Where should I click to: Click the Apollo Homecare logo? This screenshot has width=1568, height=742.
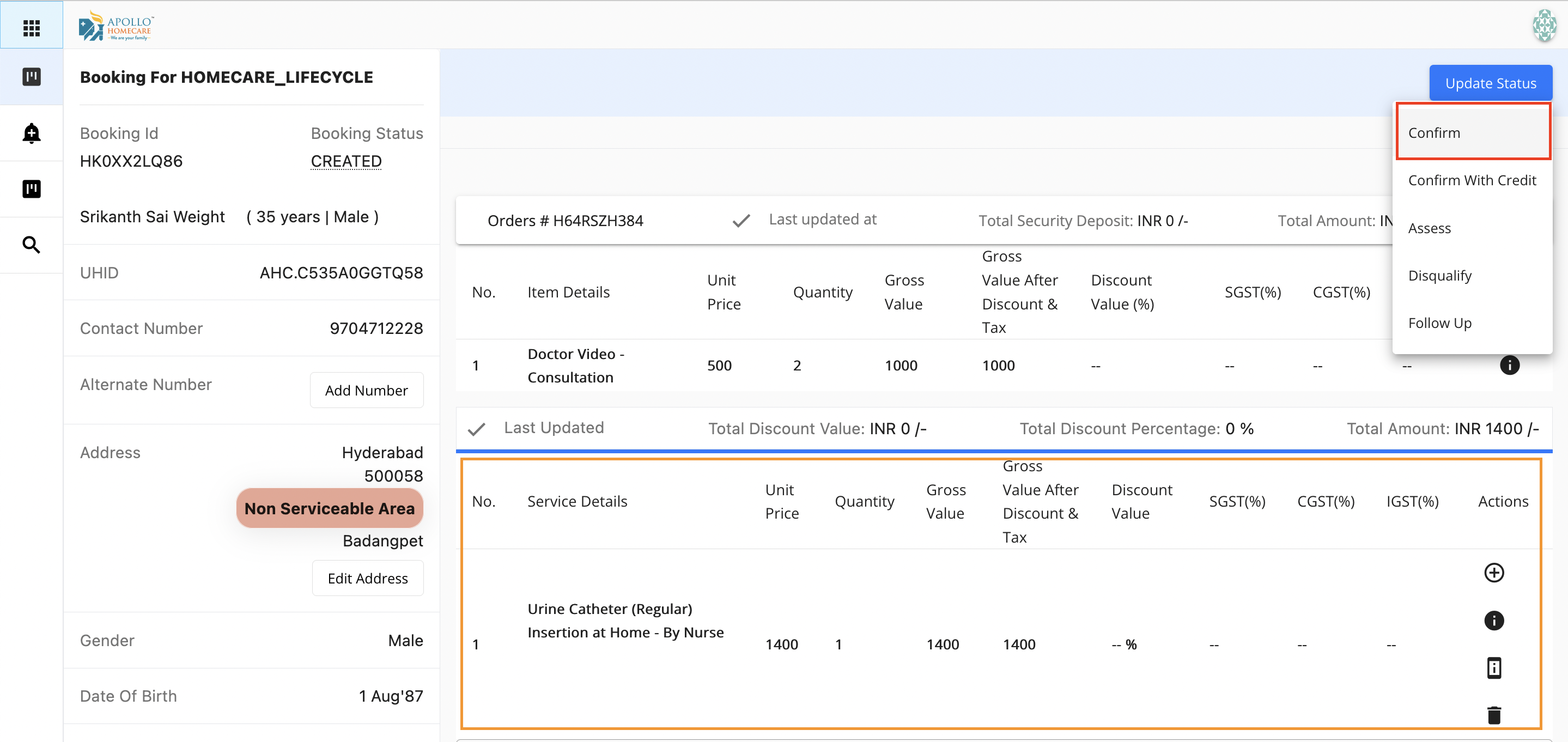116,26
